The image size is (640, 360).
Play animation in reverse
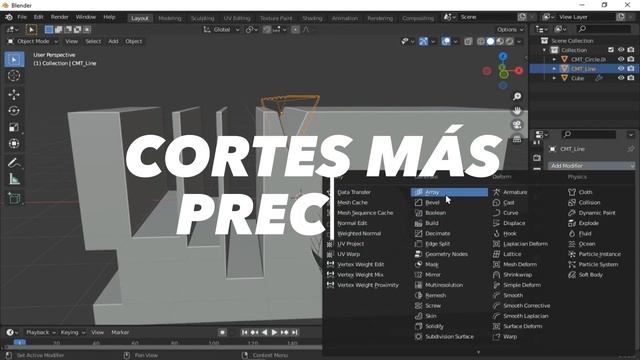[x=264, y=333]
